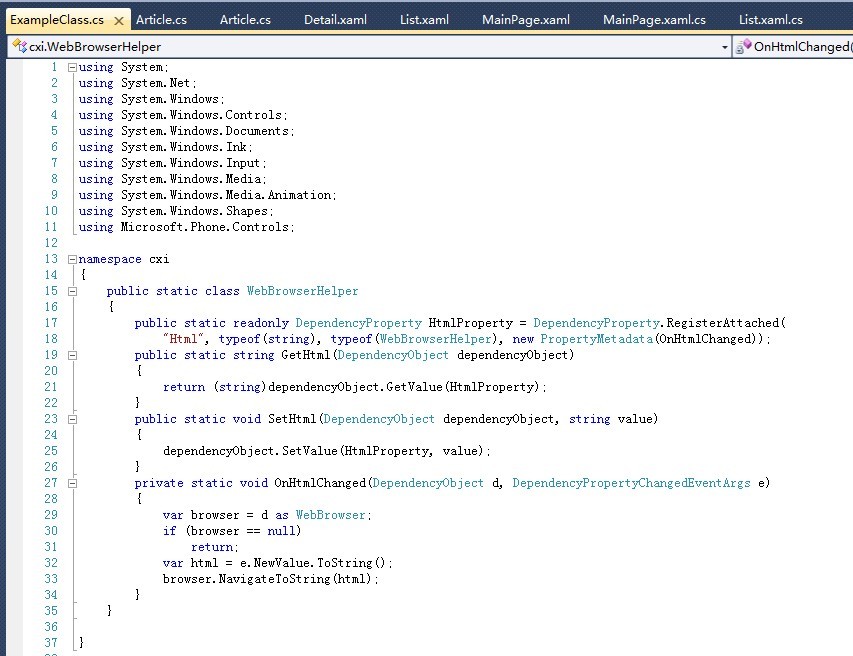The height and width of the screenshot is (656, 853).
Task: Click PropertyMetadata on line 18
Action: click(x=596, y=339)
